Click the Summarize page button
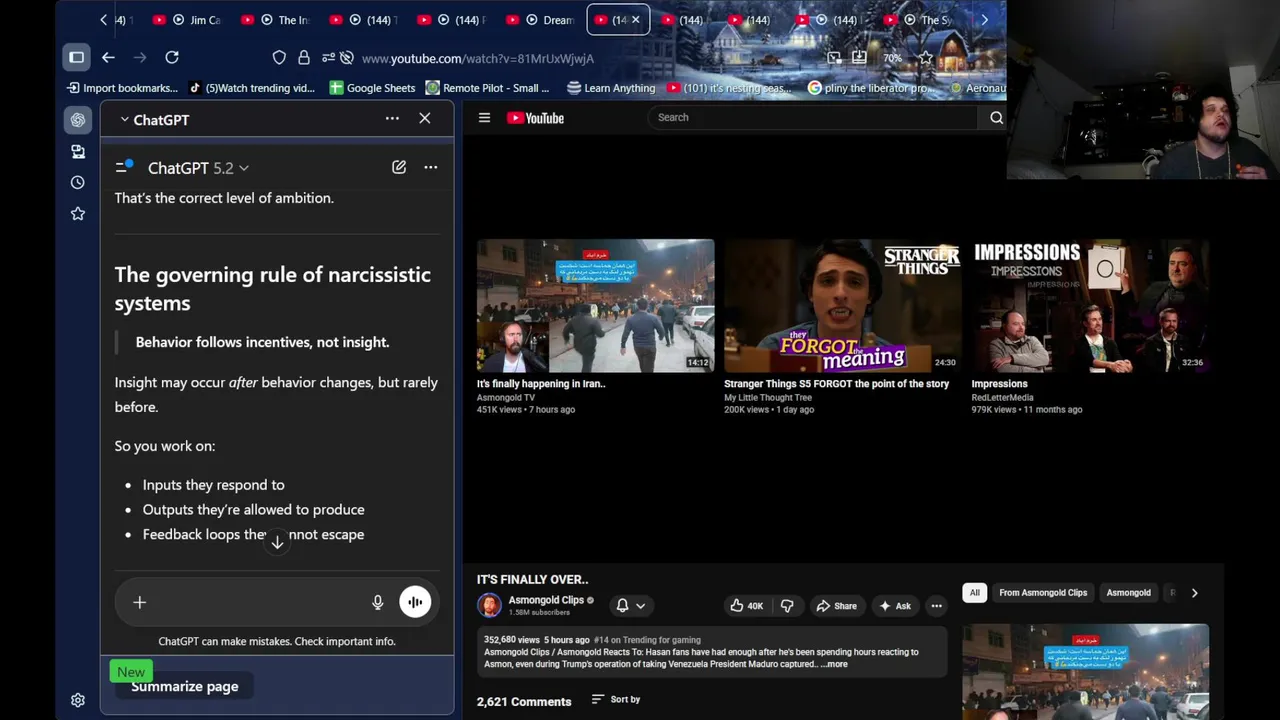Viewport: 1280px width, 720px height. [185, 686]
